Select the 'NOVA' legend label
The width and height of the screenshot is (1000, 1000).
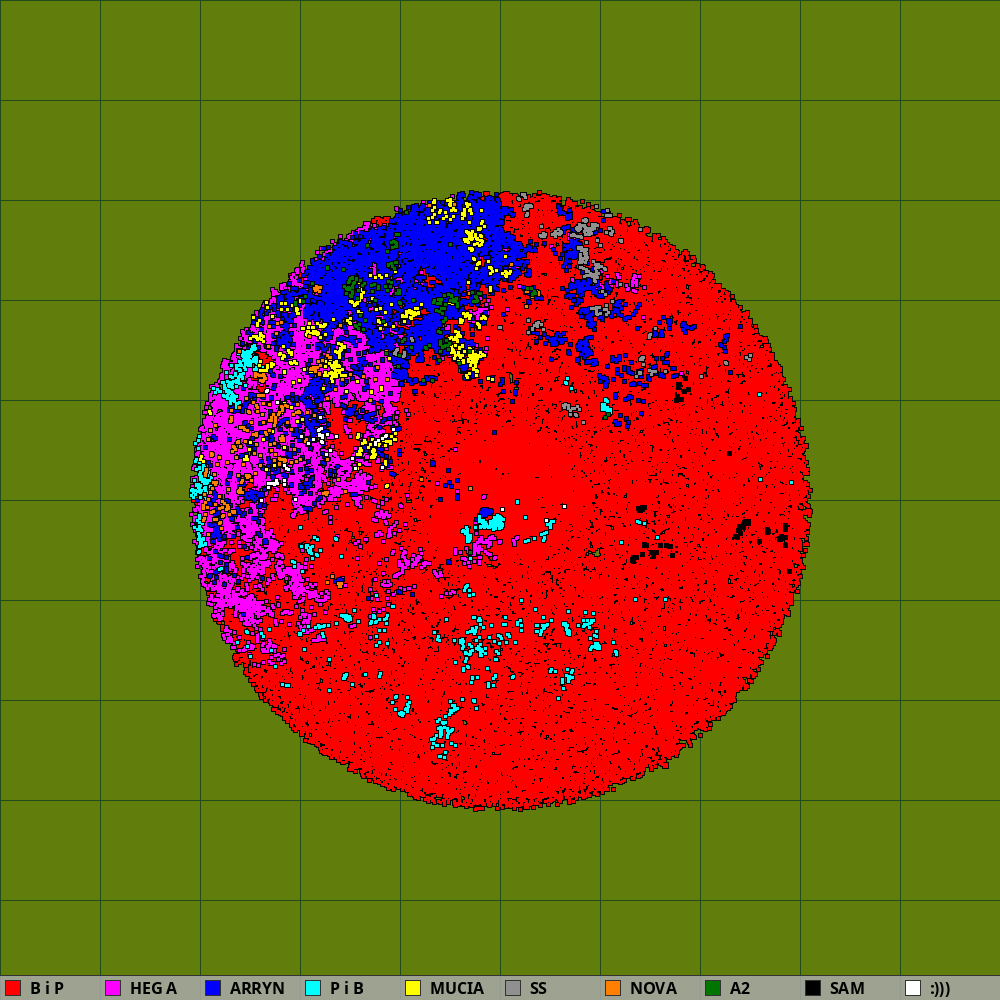[653, 988]
